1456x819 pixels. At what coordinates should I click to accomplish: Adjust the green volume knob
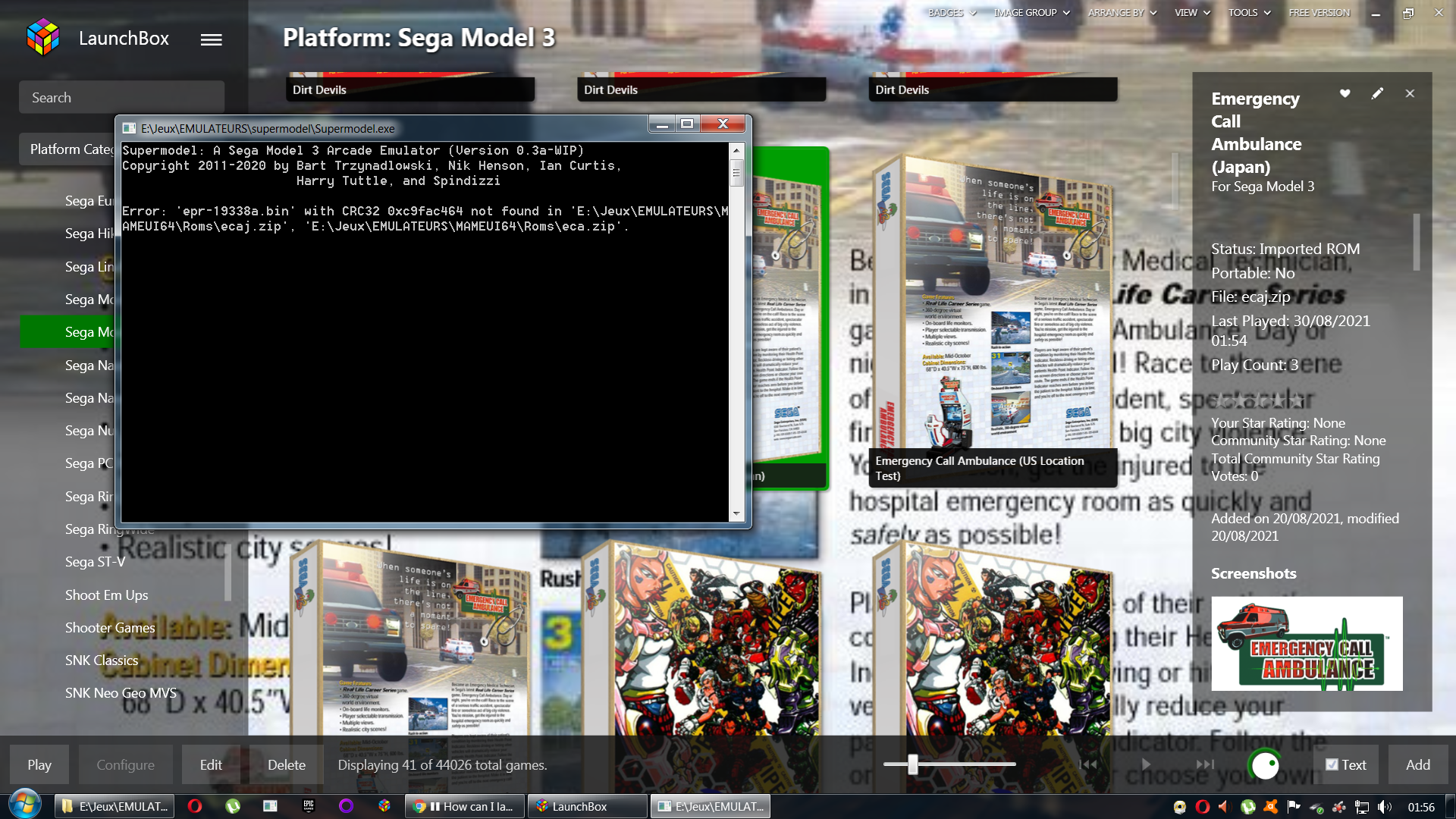click(x=1265, y=764)
